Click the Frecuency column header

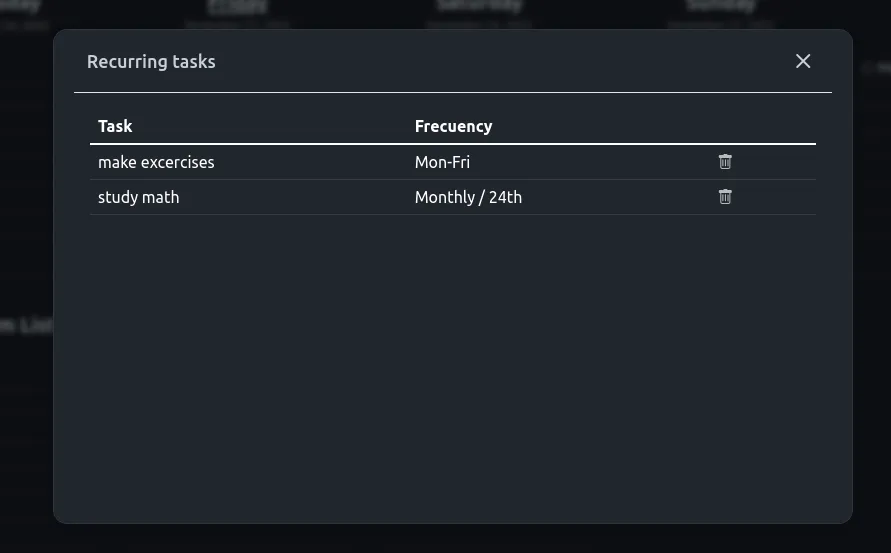pos(453,126)
